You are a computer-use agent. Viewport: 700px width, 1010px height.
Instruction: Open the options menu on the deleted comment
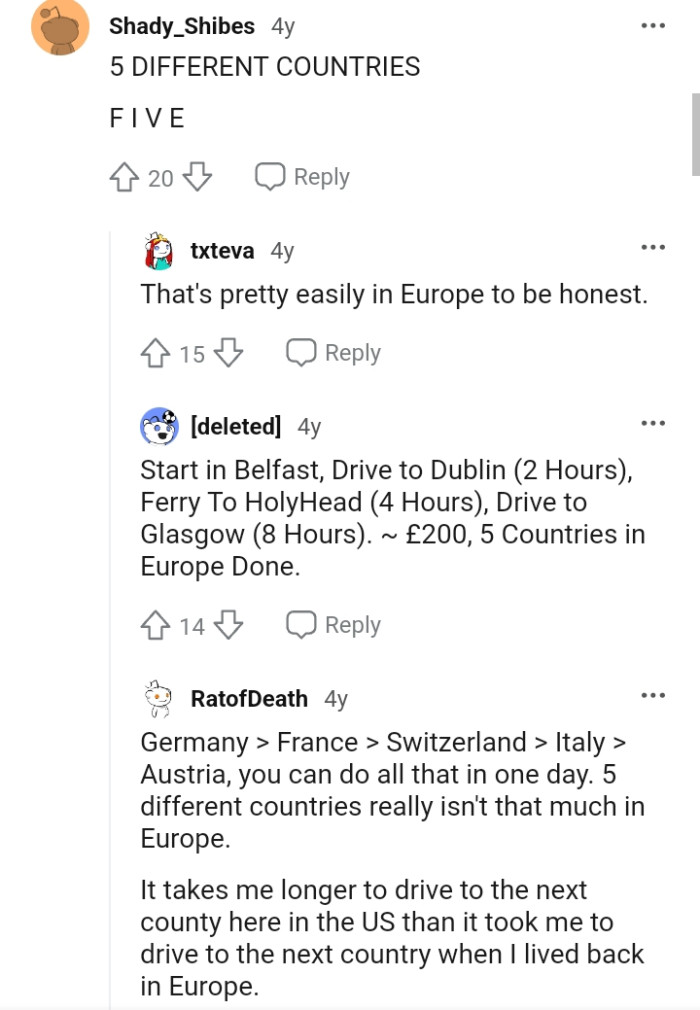[x=653, y=421]
